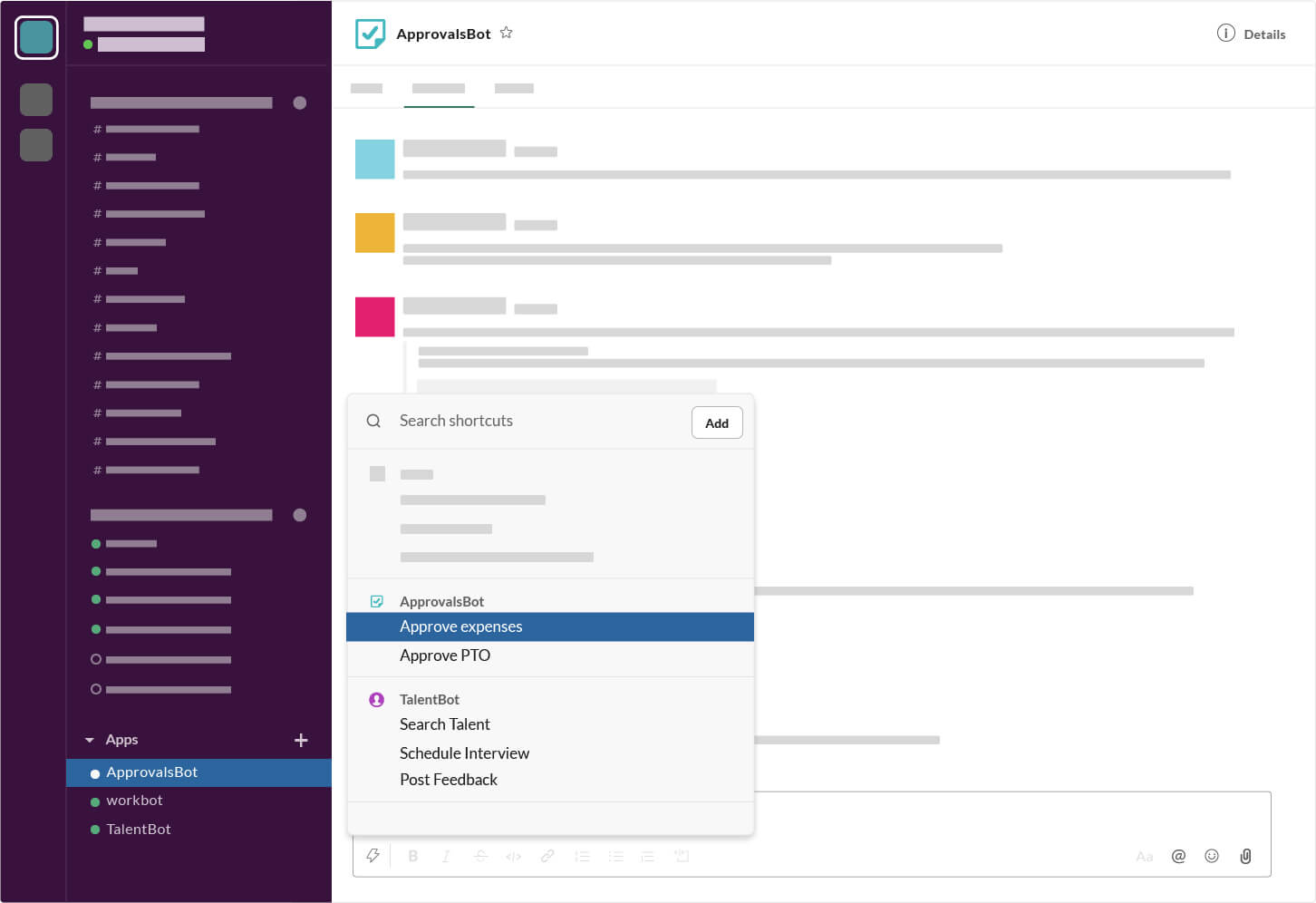Click the lightning bolt shortcuts icon
The width and height of the screenshot is (1316, 903).
coord(373,856)
